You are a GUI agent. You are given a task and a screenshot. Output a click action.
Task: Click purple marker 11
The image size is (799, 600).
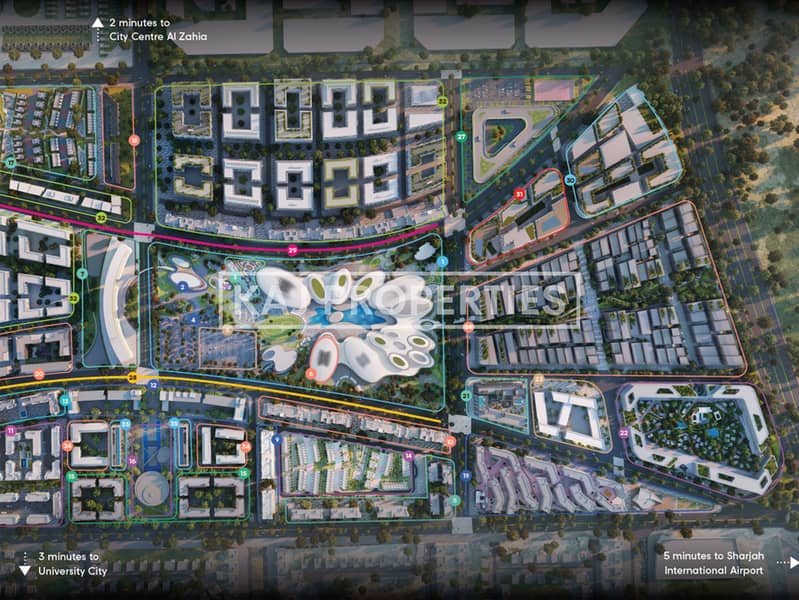(11, 431)
